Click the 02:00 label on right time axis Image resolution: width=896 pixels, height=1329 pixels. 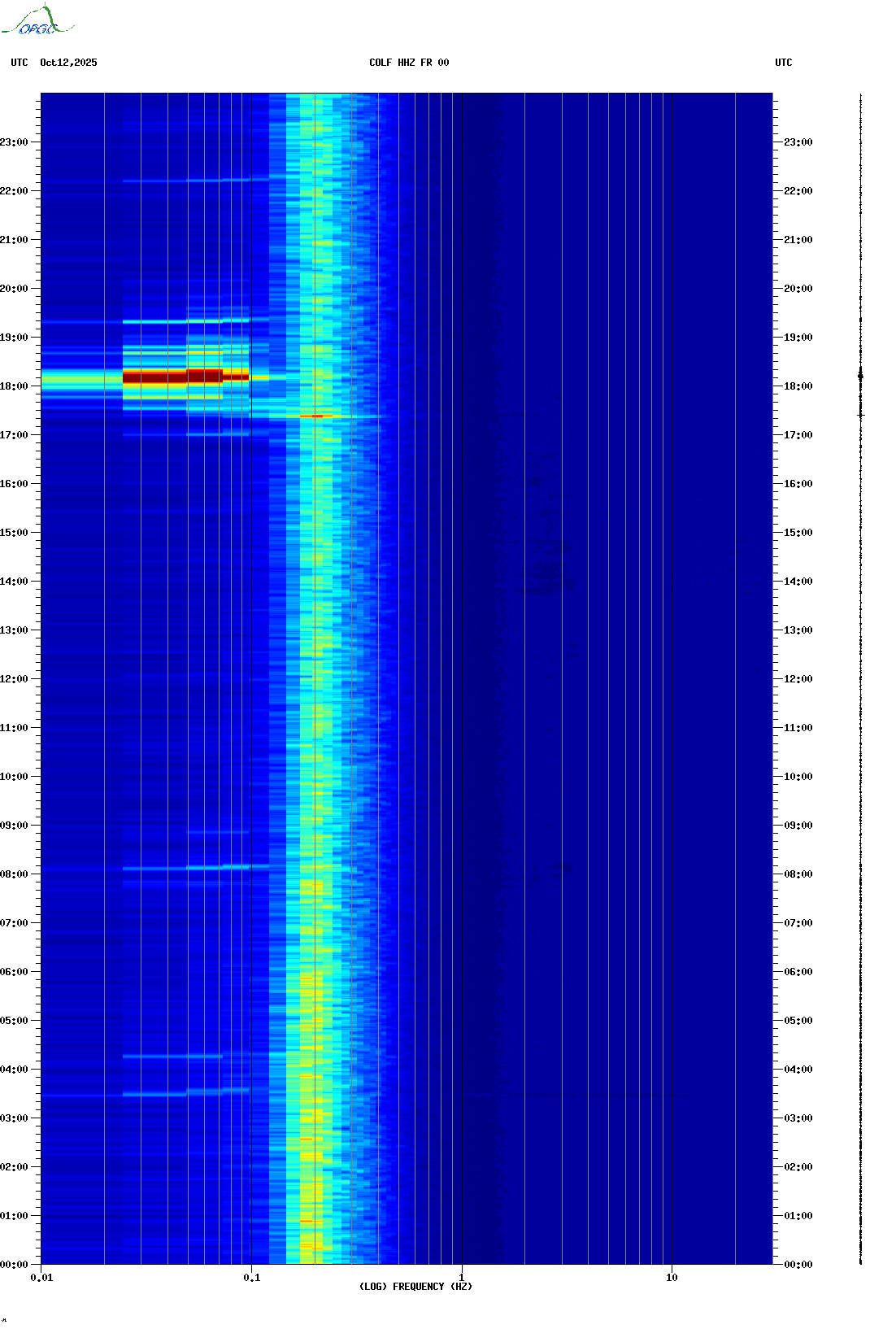[798, 1167]
